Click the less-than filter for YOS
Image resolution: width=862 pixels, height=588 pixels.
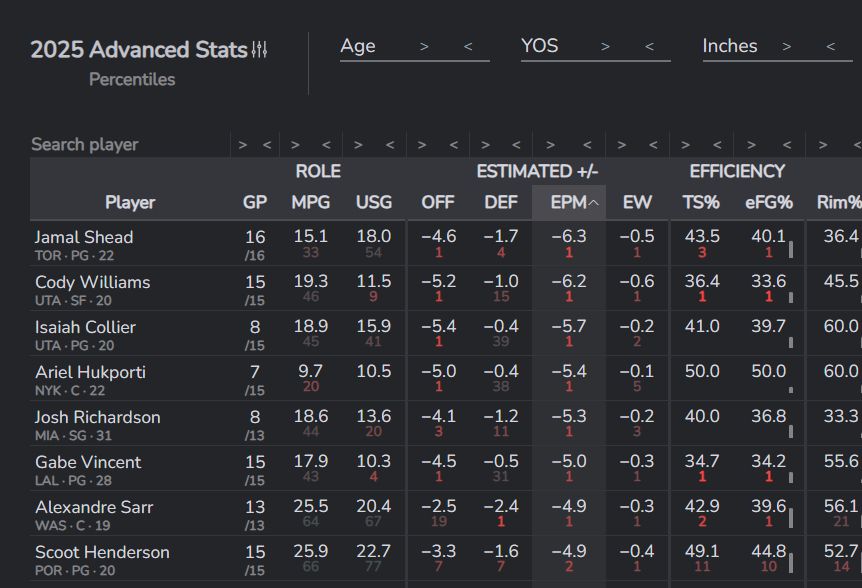pos(649,46)
